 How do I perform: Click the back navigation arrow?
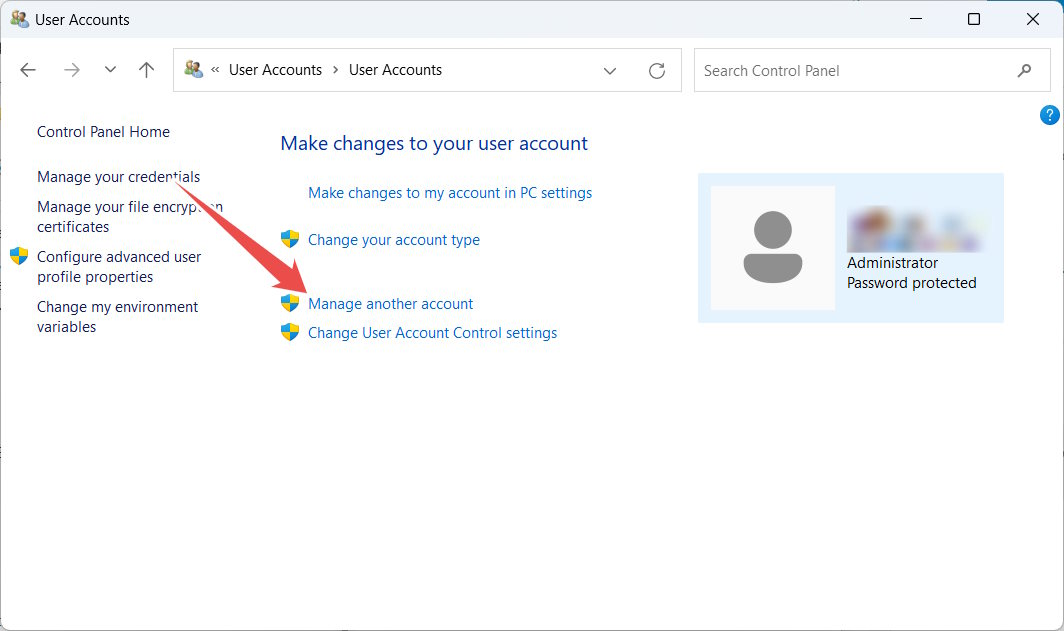click(x=27, y=69)
